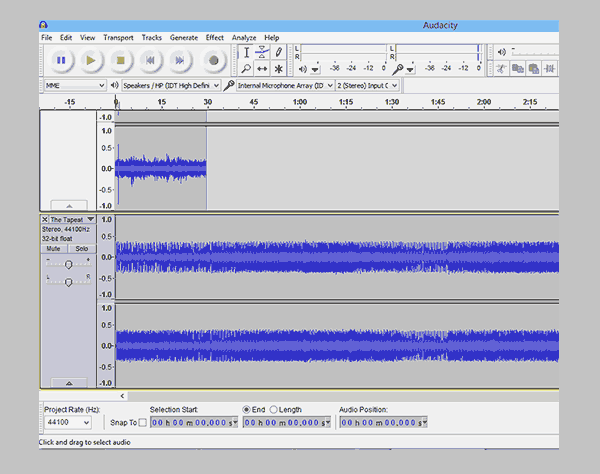600x474 pixels.
Task: Click the selection End time field
Action: [287, 423]
